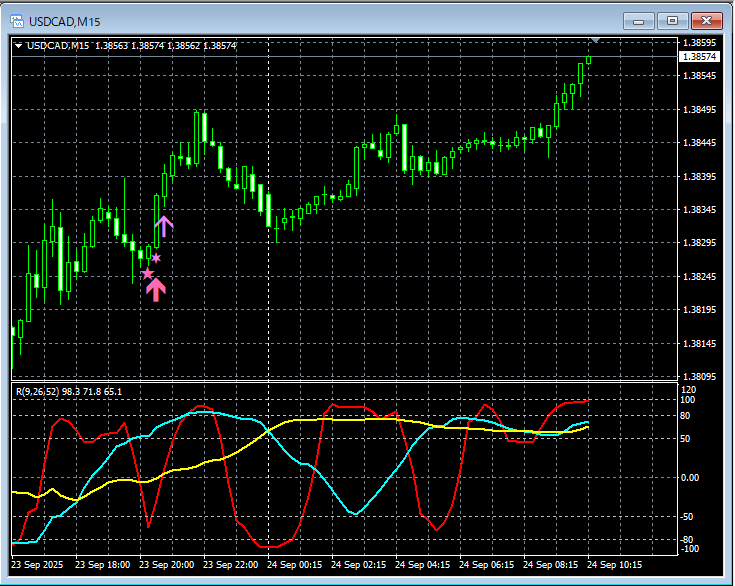
Task: Close the USDCAD chart window
Action: [x=706, y=21]
